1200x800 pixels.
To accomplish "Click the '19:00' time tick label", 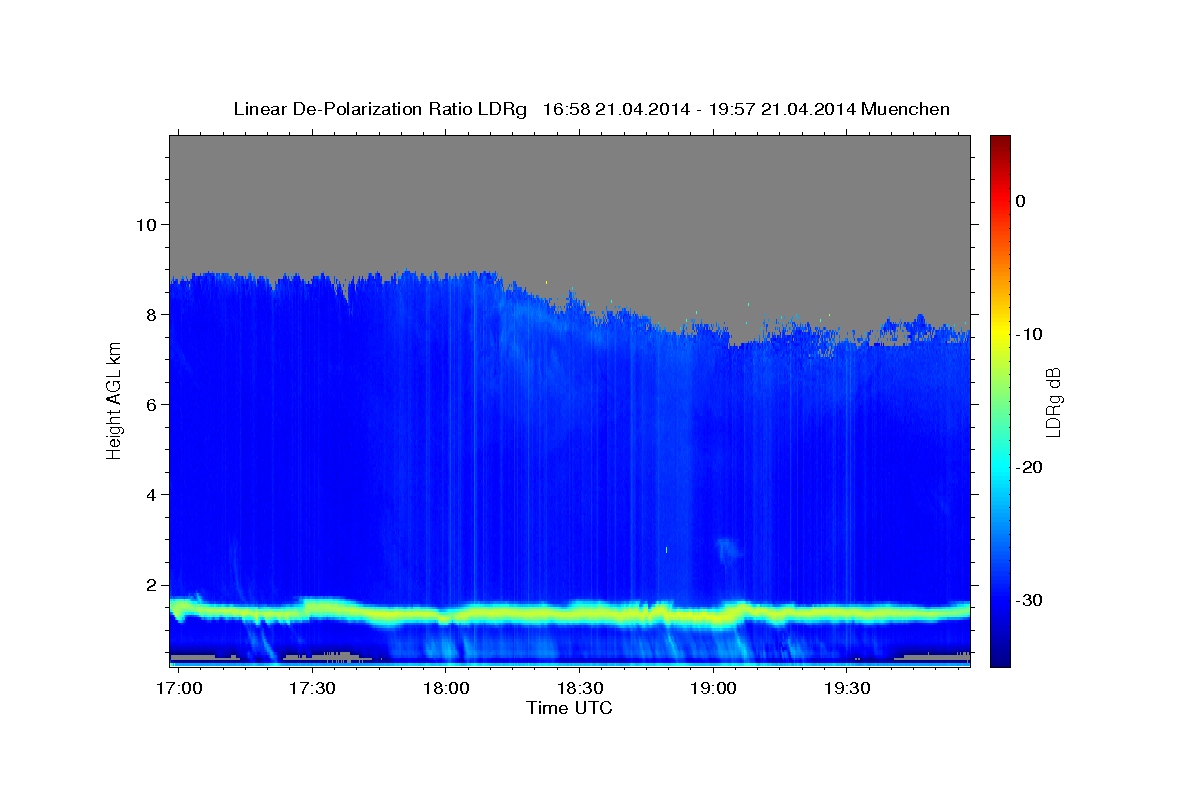I will [x=713, y=688].
